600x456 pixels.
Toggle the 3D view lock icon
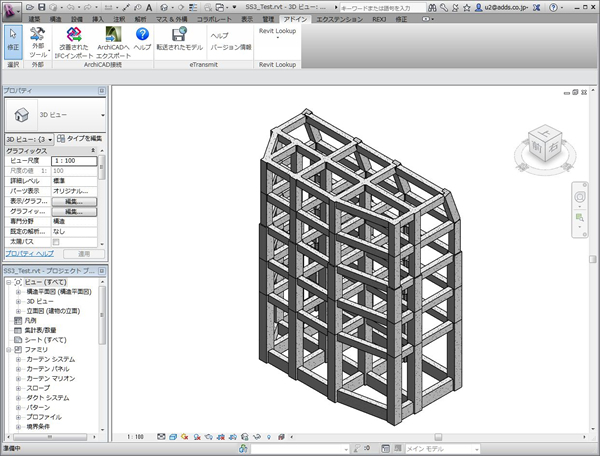(x=245, y=436)
